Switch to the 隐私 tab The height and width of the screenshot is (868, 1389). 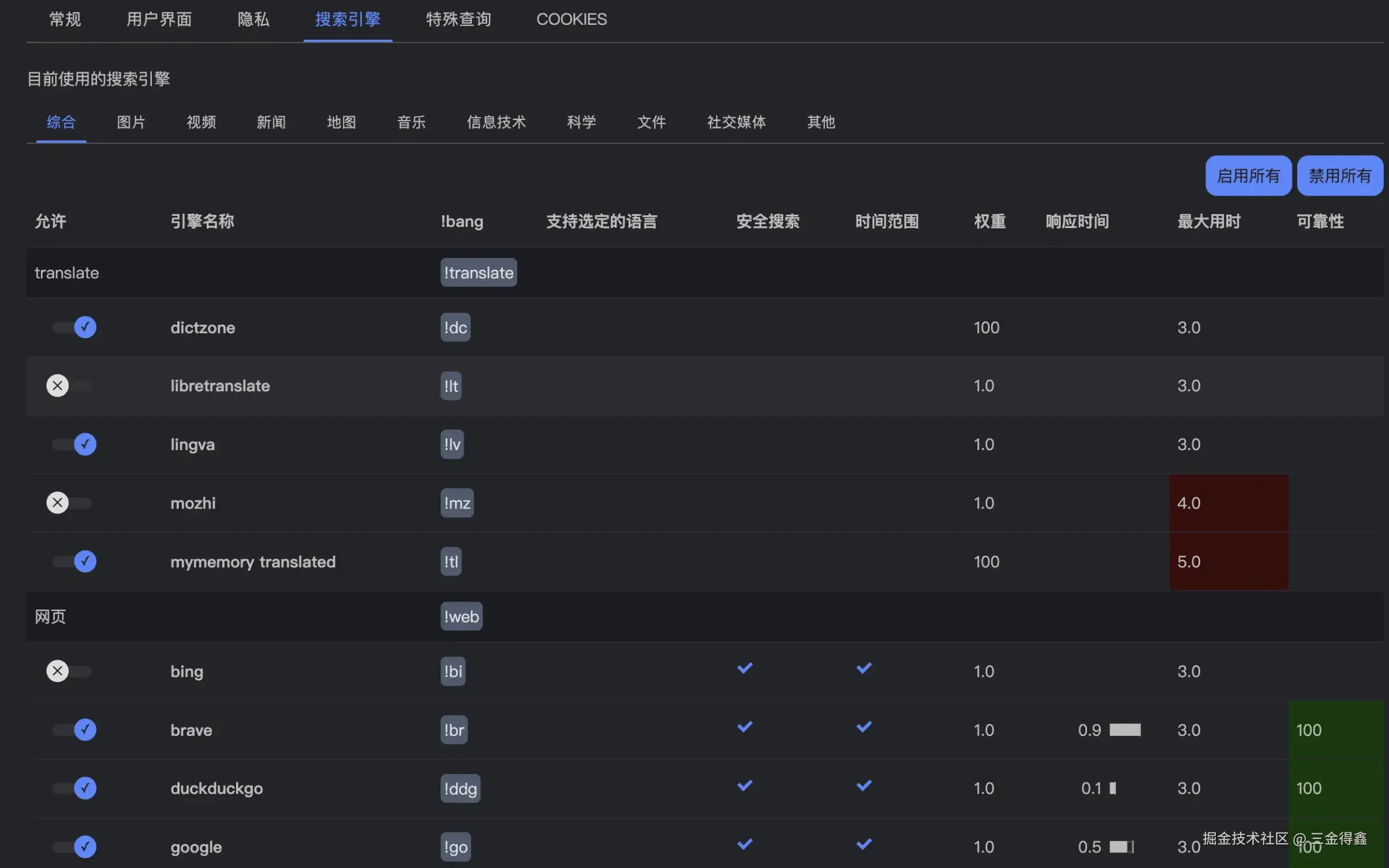click(x=253, y=20)
